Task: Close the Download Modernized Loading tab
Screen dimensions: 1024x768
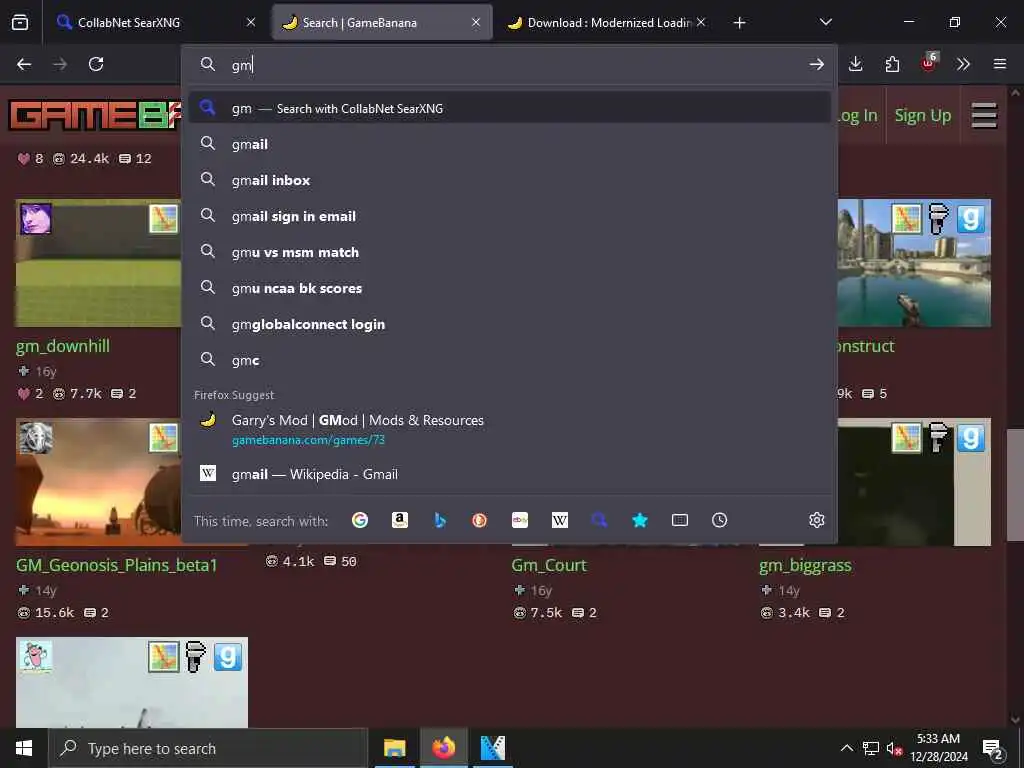Action: click(701, 22)
